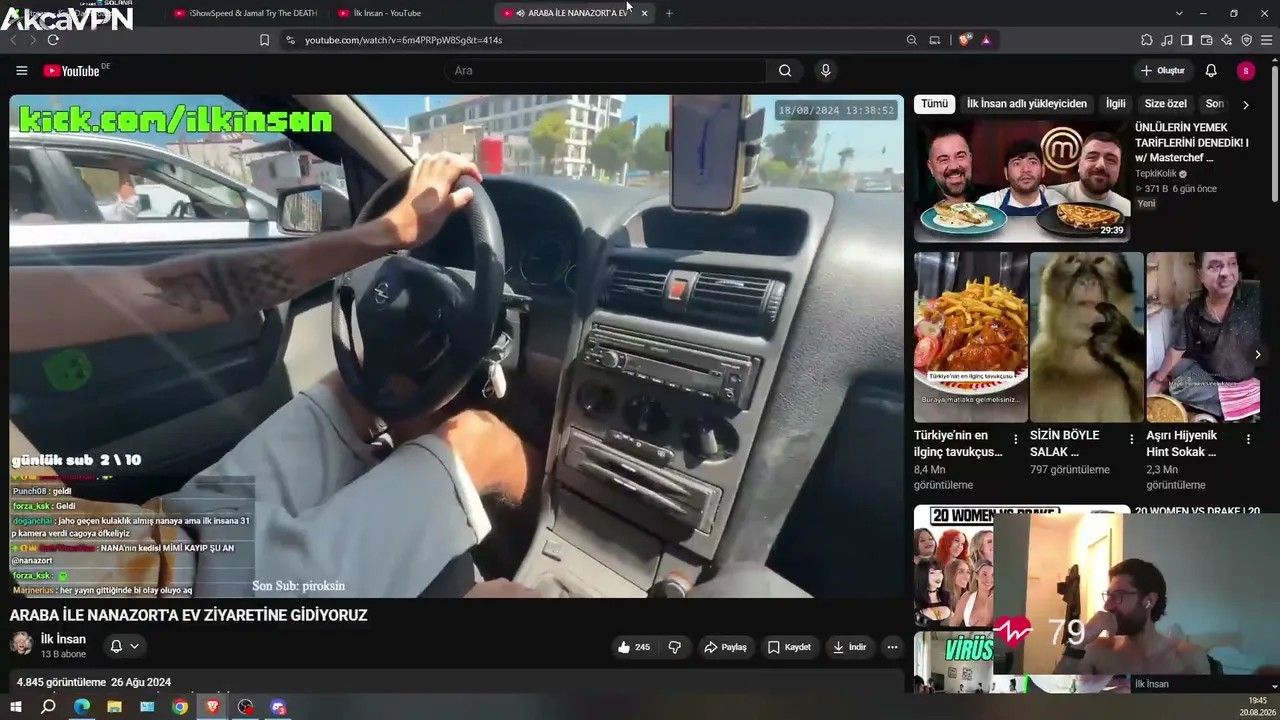The height and width of the screenshot is (720, 1280).
Task: Open the browser tab list chevron
Action: click(x=1179, y=13)
